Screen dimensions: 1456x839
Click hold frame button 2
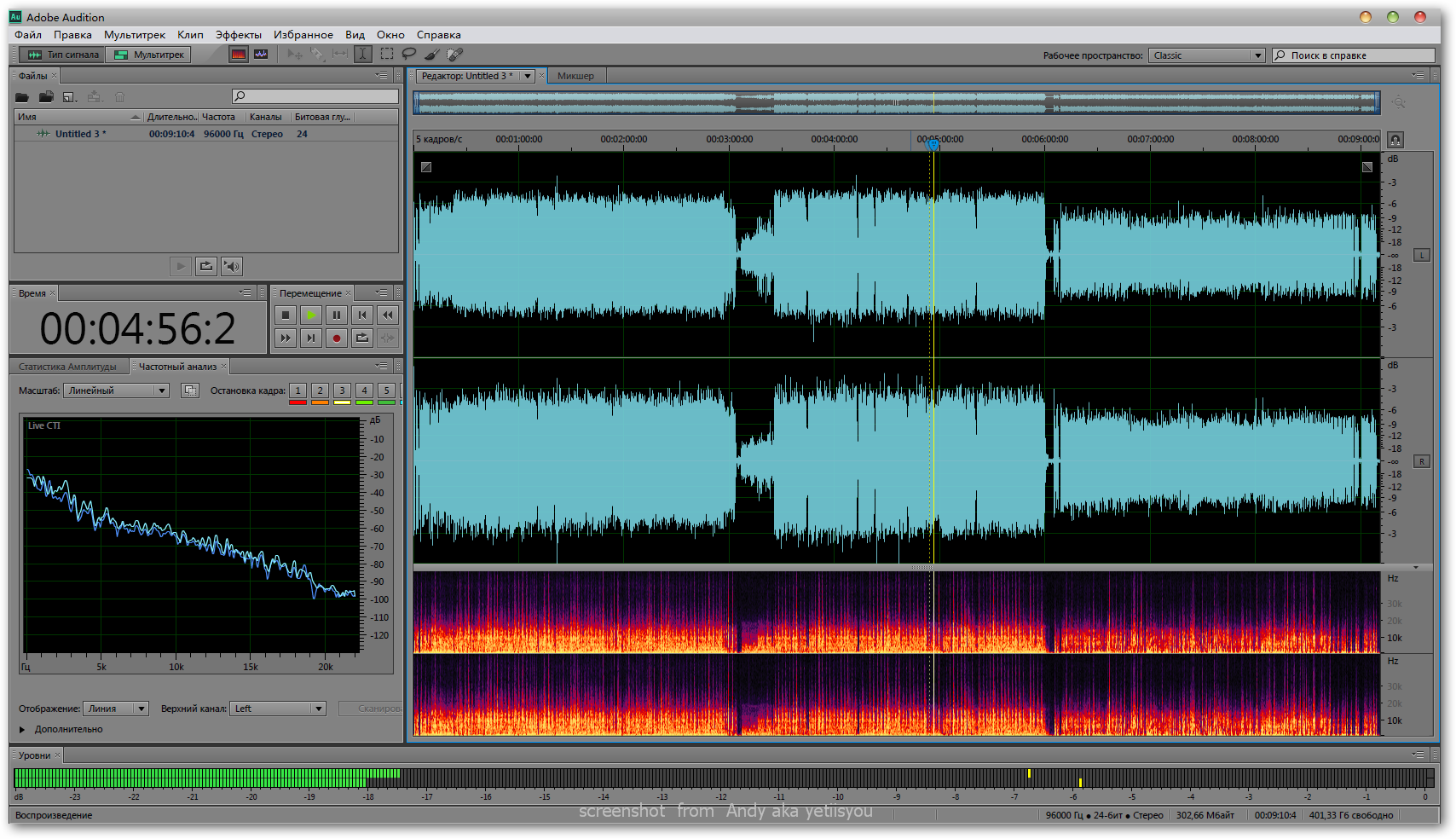click(x=320, y=391)
